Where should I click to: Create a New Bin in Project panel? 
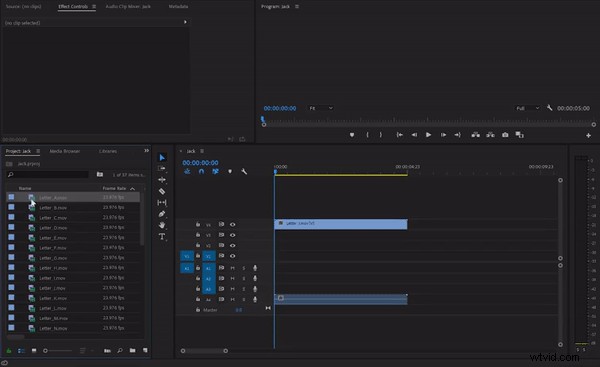132,350
